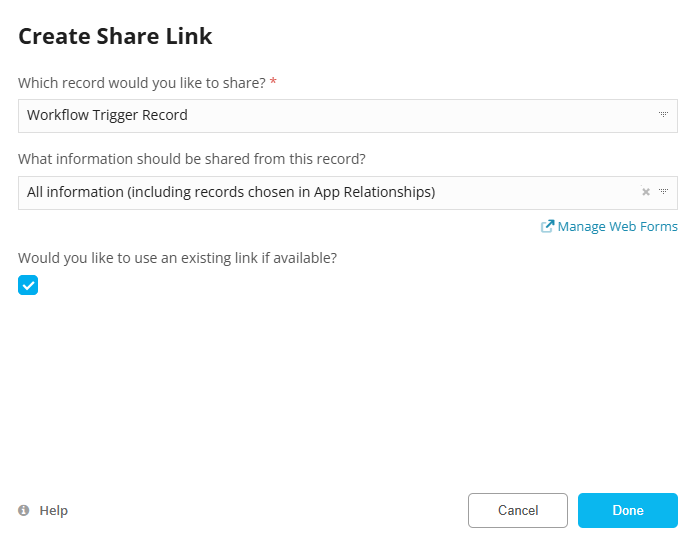Click the Help info circle icon
Screen dimensions: 694x545
click(24, 511)
